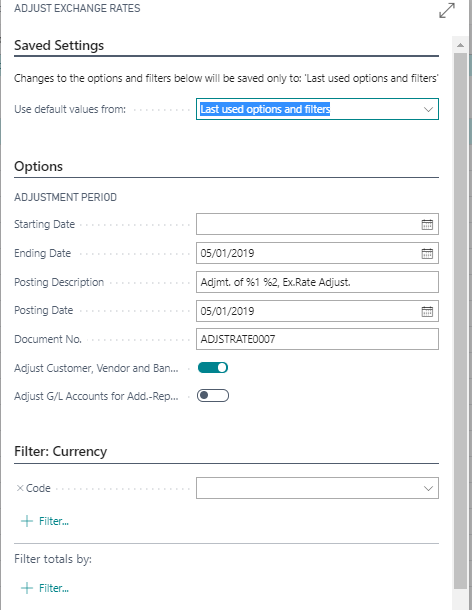This screenshot has height=610, width=472.
Task: Open the Starting Date calendar picker
Action: [x=427, y=224]
